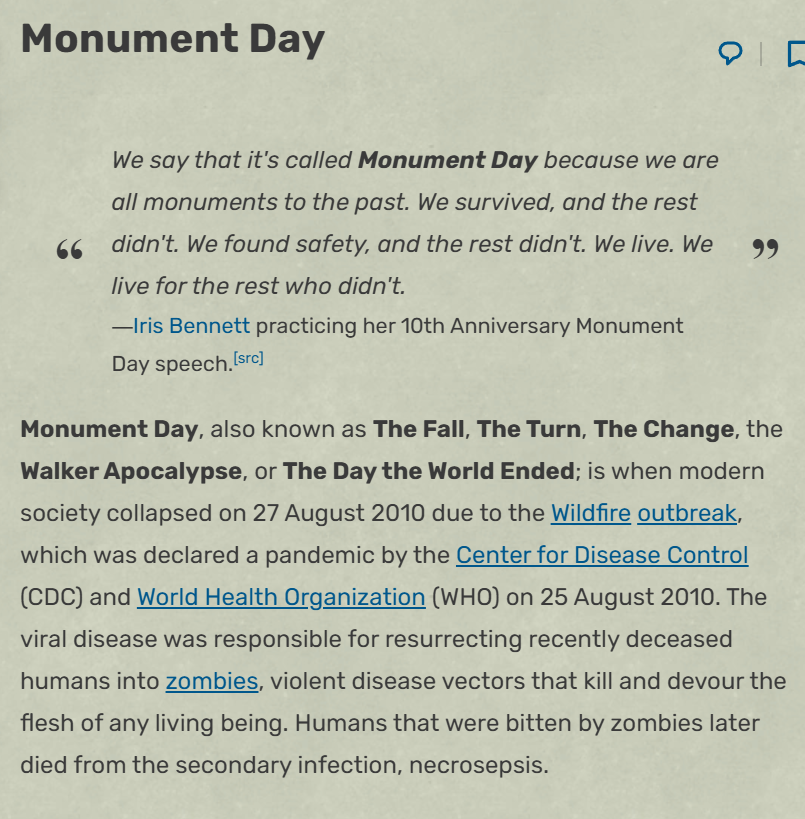Click the bold term The Change
Image resolution: width=805 pixels, height=819 pixels.
(x=664, y=429)
